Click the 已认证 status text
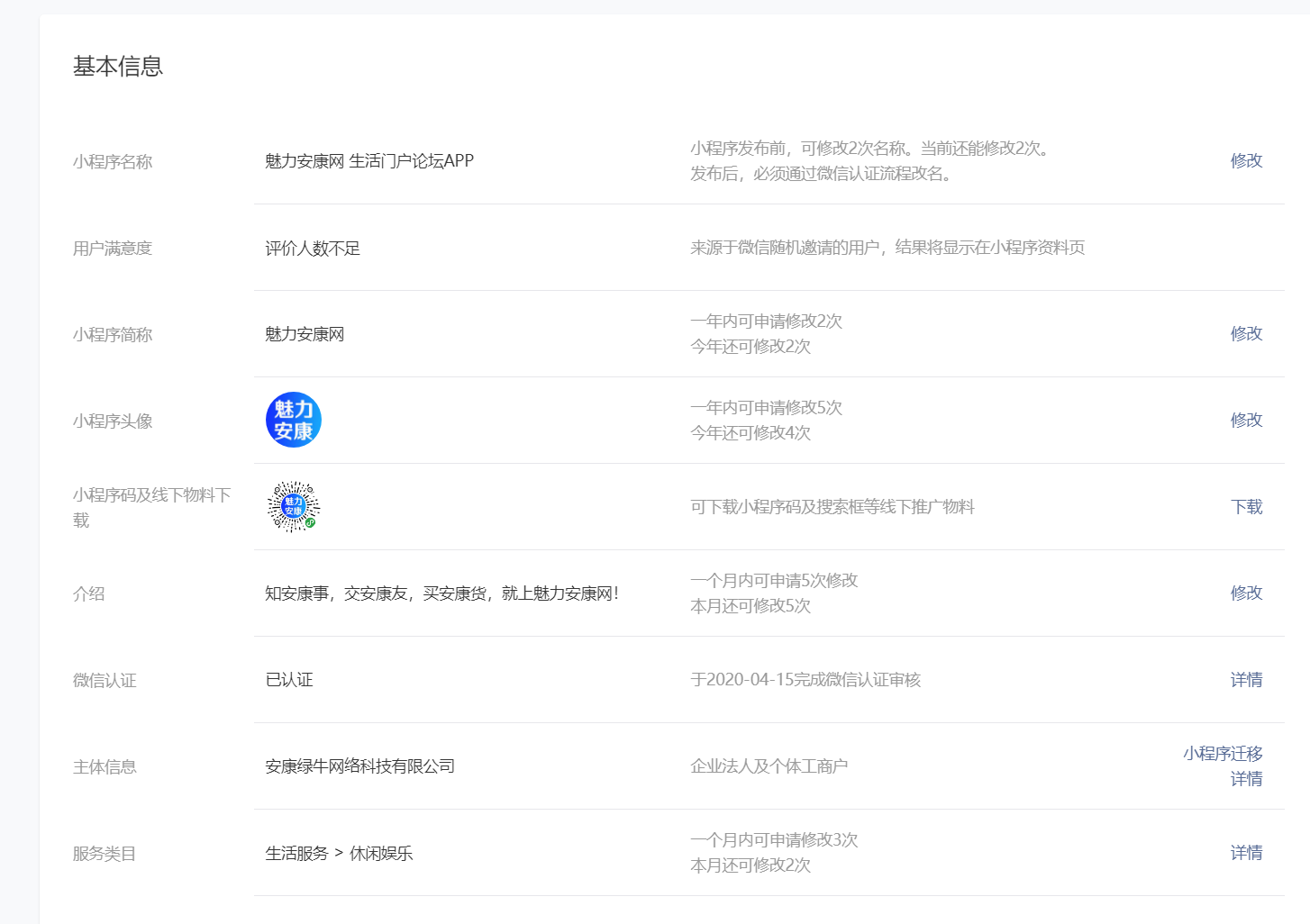Image resolution: width=1310 pixels, height=924 pixels. point(289,680)
